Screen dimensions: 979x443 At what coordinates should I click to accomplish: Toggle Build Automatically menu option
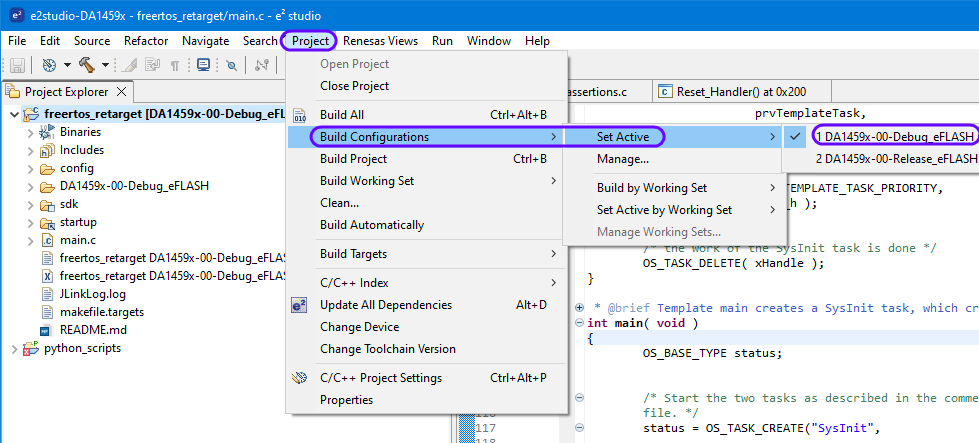pos(426,225)
